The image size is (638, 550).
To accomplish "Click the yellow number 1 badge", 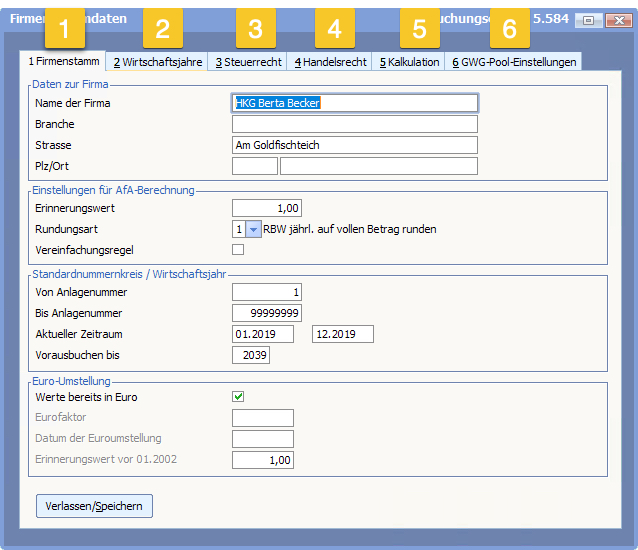I will click(x=65, y=29).
